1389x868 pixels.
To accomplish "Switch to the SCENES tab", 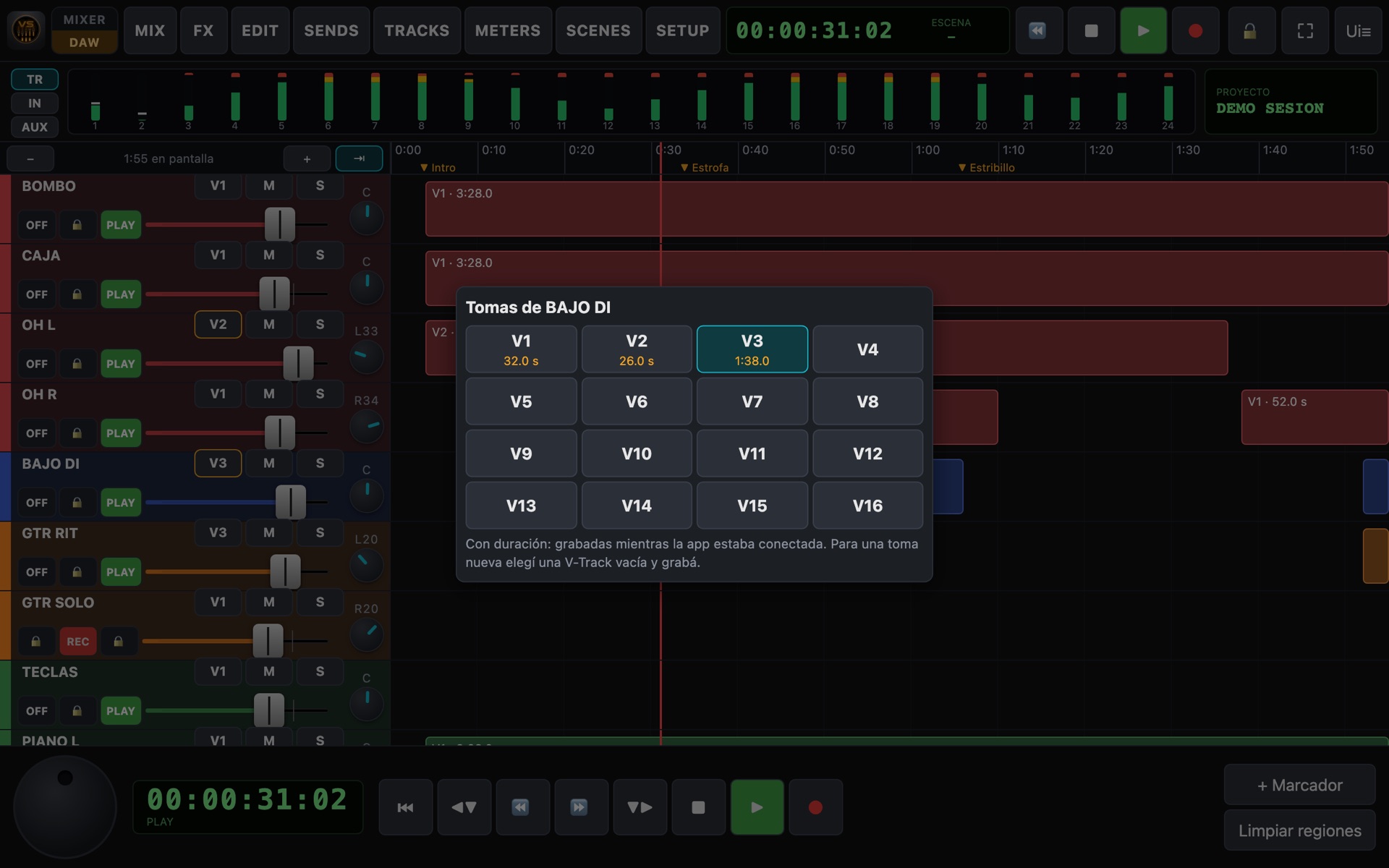I will (x=598, y=30).
